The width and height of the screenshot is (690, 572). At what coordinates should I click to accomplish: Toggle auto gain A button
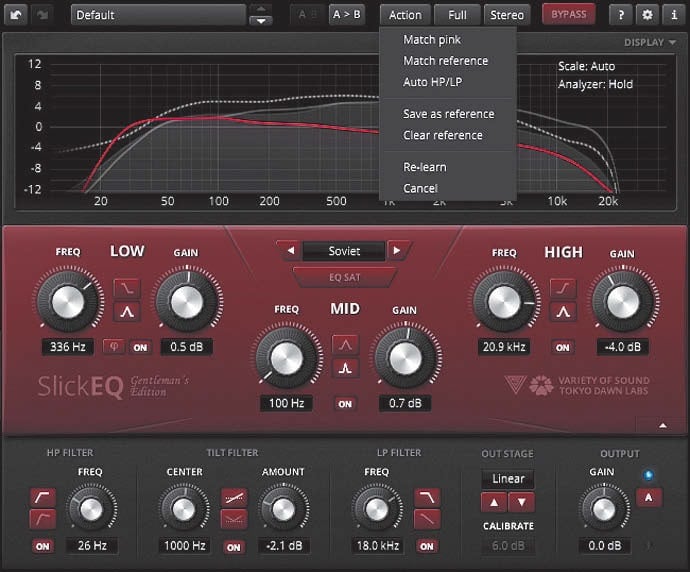(649, 498)
